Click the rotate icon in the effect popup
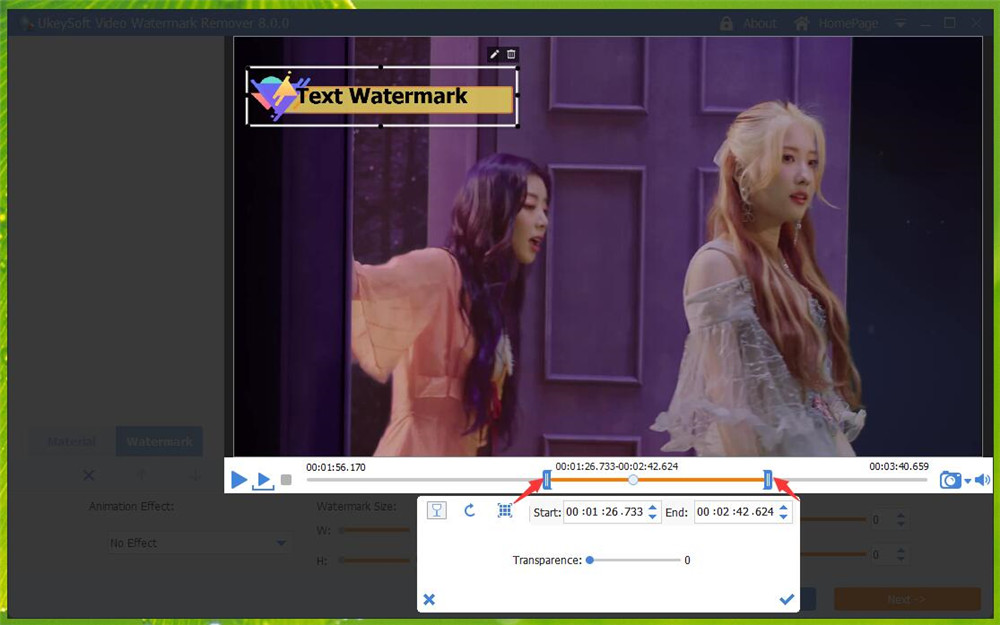1000x625 pixels. pyautogui.click(x=468, y=508)
